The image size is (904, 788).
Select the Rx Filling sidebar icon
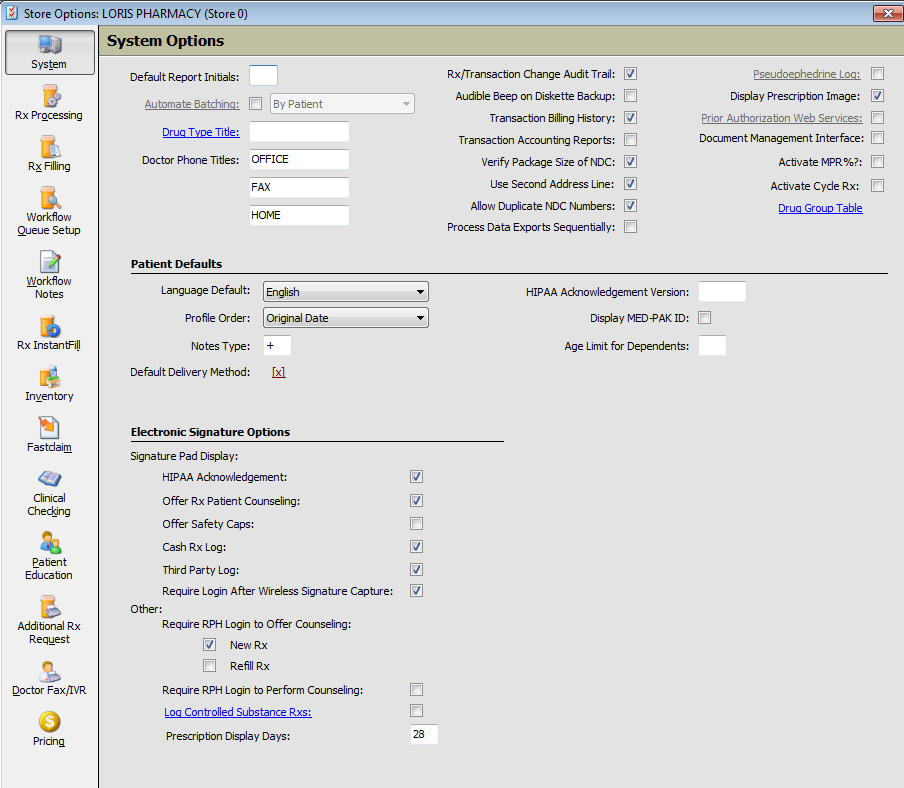pos(49,147)
